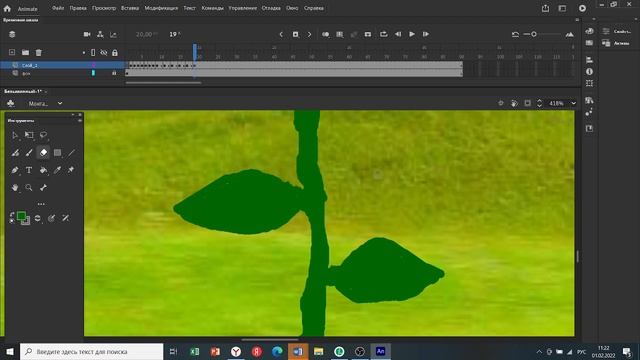Select the Line tool

[71, 153]
